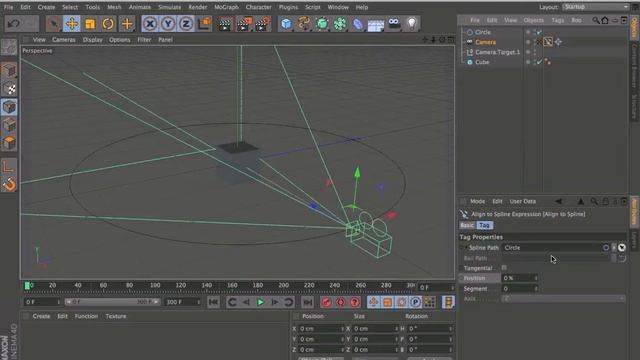Render the active view clapperboard

click(224, 24)
